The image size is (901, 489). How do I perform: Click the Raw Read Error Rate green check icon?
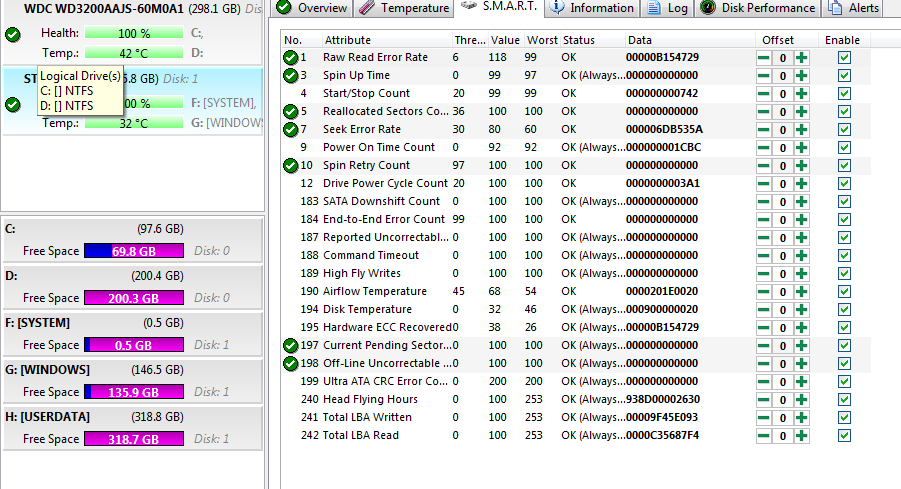pyautogui.click(x=290, y=57)
